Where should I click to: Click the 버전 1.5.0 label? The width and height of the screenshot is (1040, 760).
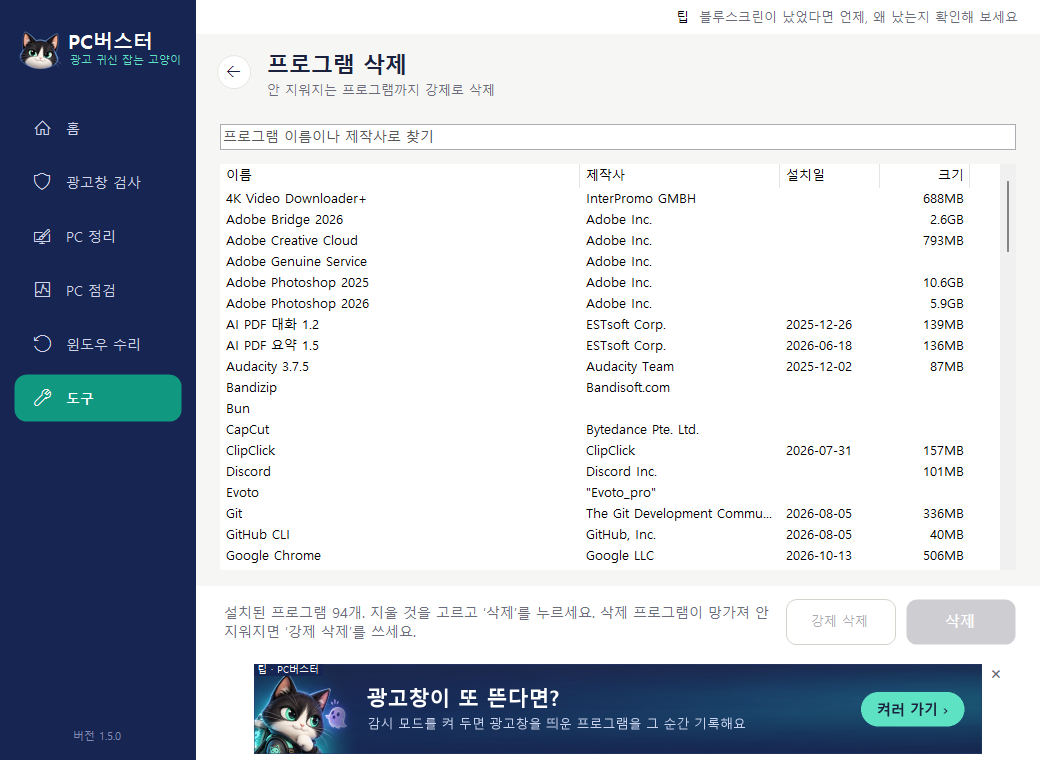point(97,735)
